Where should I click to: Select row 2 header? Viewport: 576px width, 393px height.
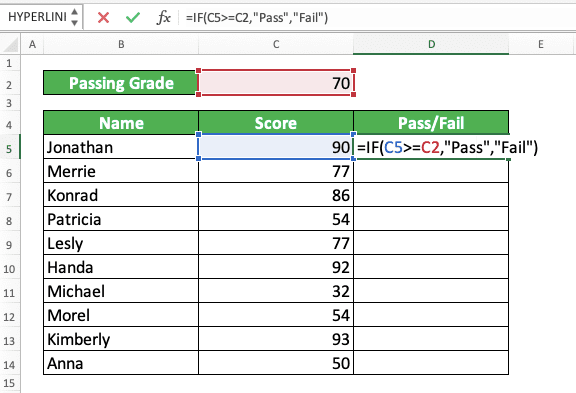(10, 84)
